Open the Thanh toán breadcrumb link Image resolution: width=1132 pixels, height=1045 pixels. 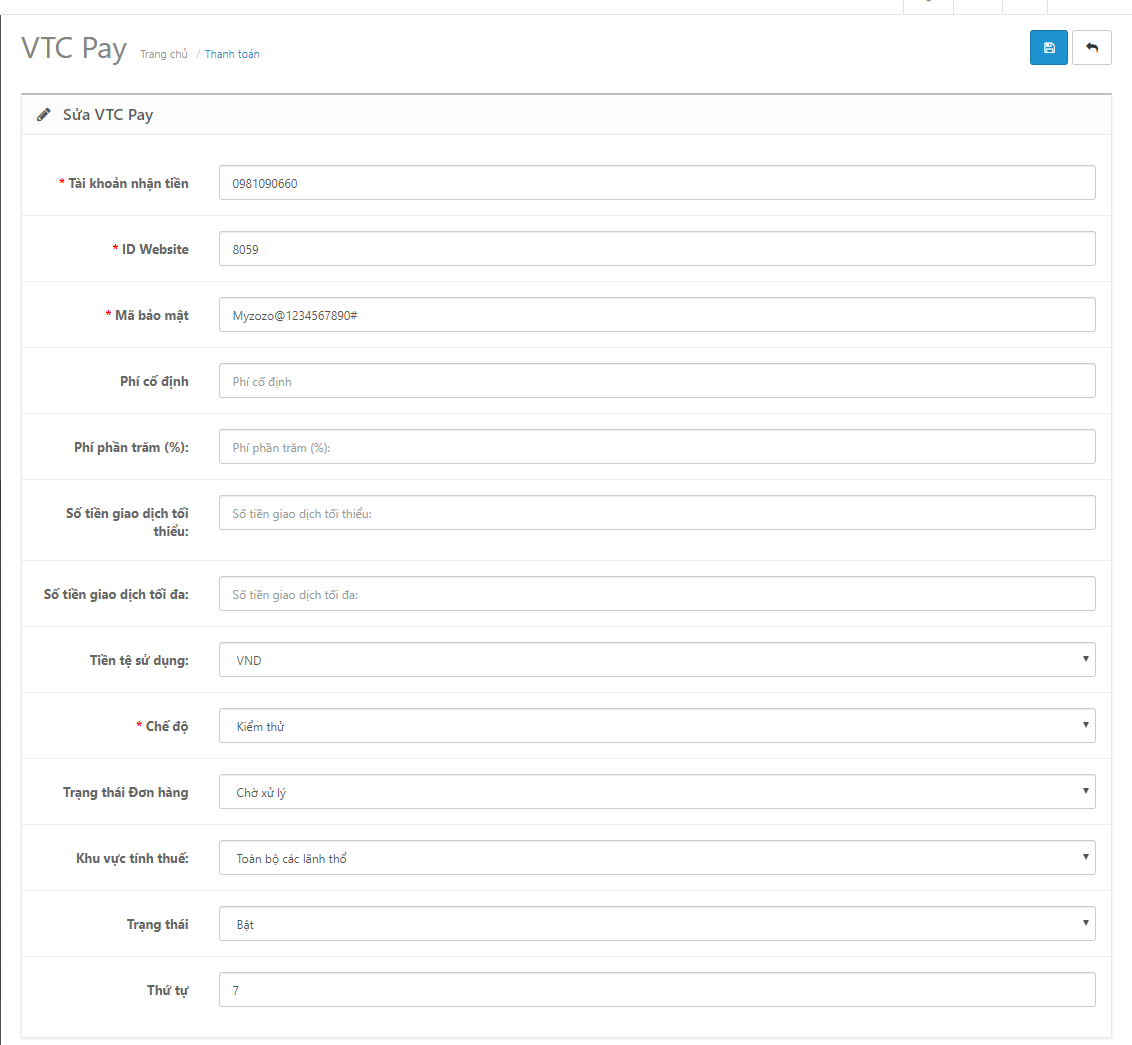232,54
